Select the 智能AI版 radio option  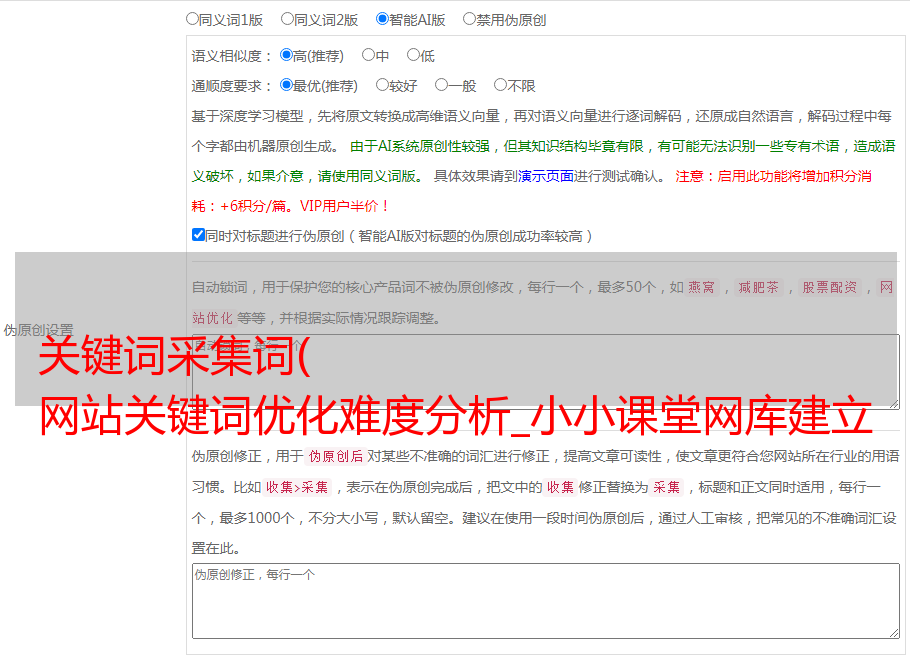click(382, 19)
